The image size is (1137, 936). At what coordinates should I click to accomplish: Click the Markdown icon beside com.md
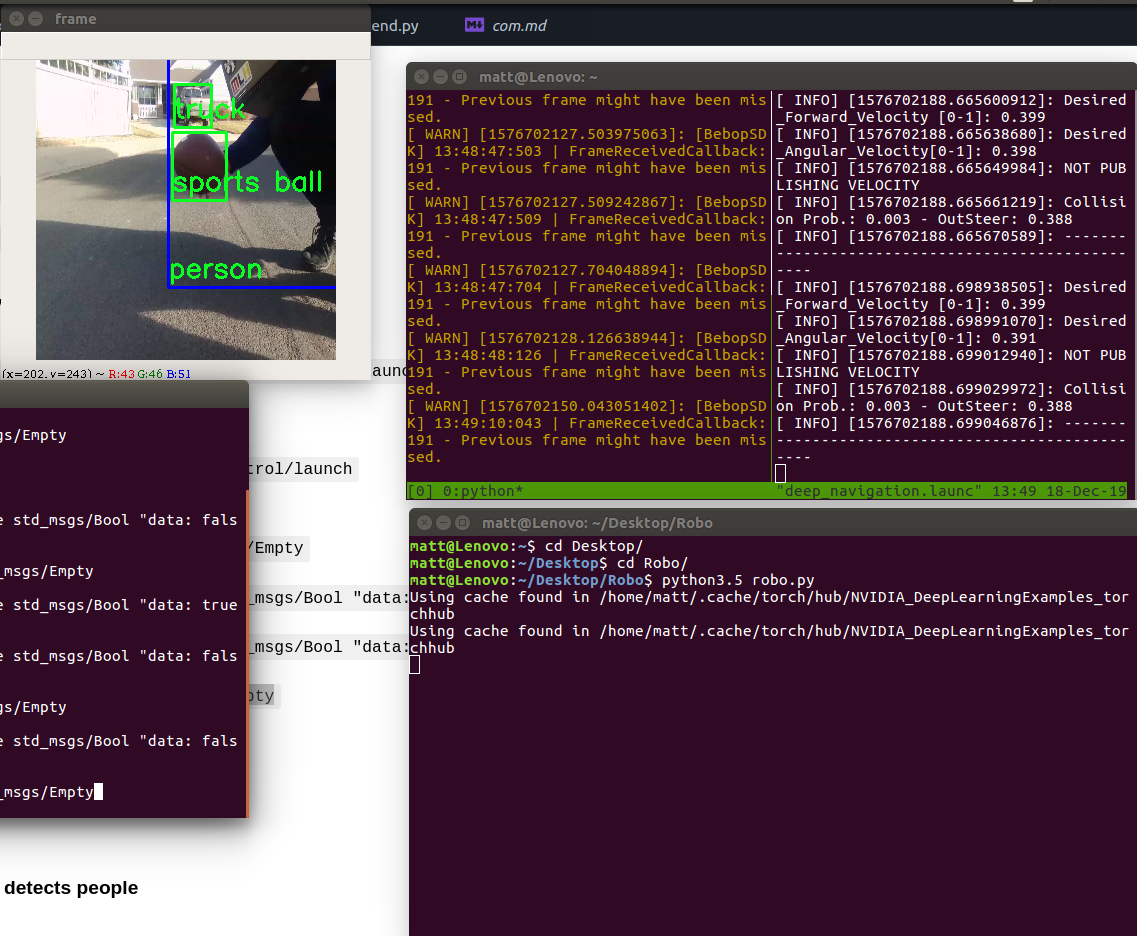pos(474,25)
